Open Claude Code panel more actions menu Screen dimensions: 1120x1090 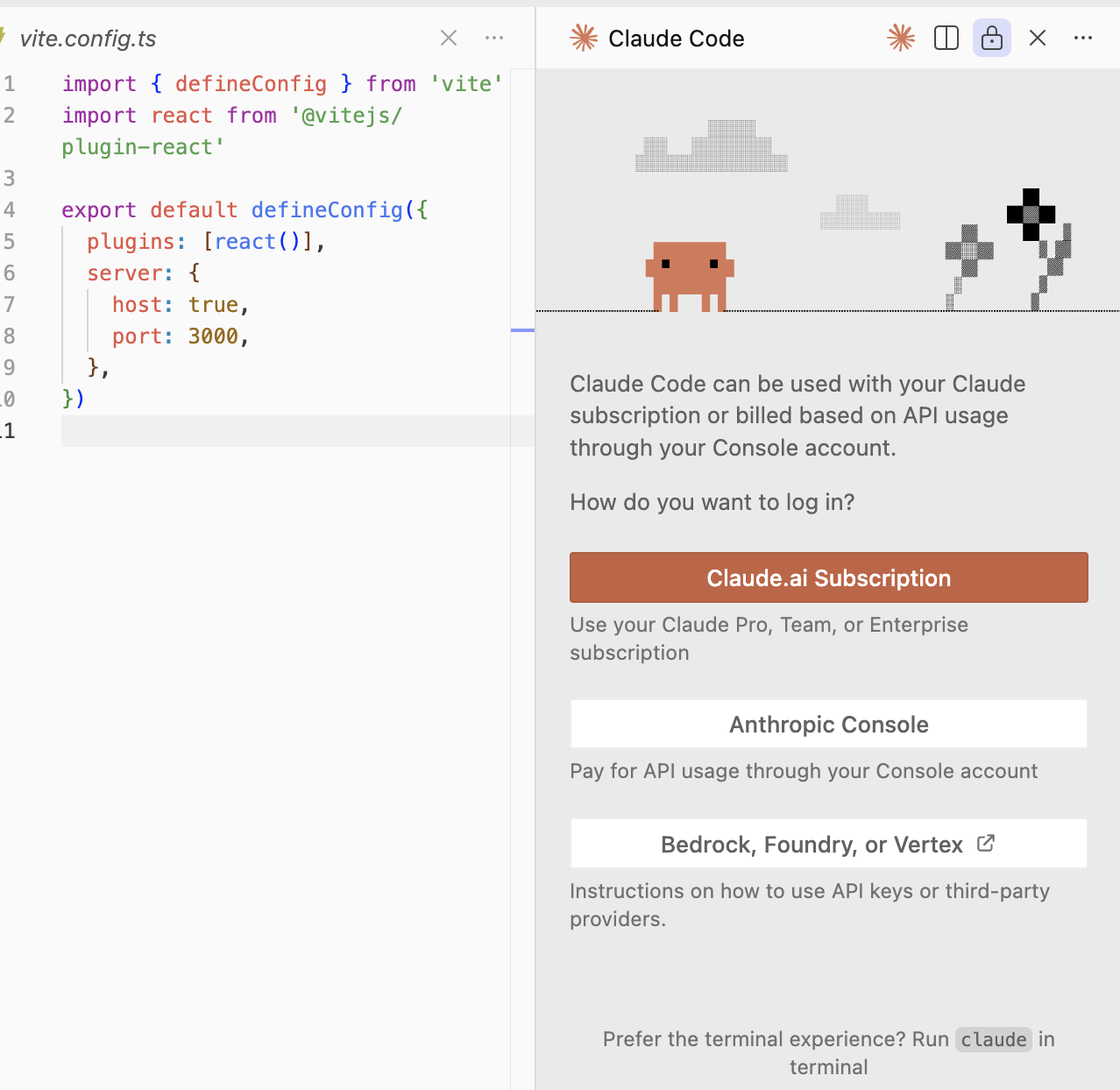pyautogui.click(x=1083, y=38)
